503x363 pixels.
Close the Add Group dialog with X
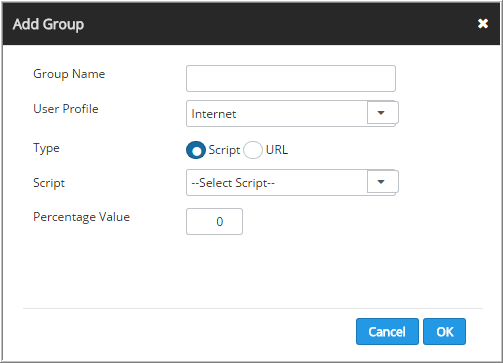[x=483, y=24]
